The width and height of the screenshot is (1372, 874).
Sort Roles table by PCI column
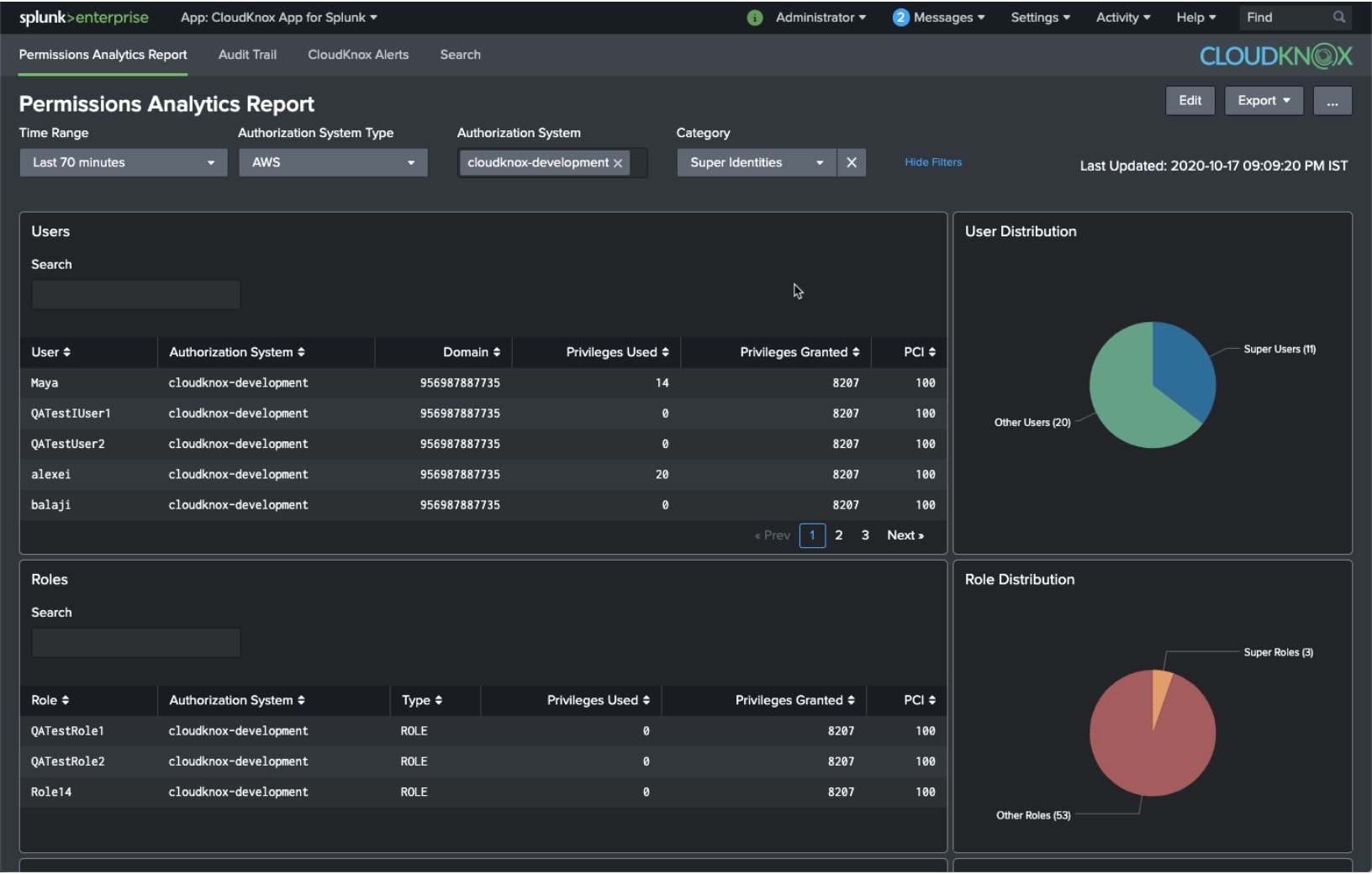[919, 700]
